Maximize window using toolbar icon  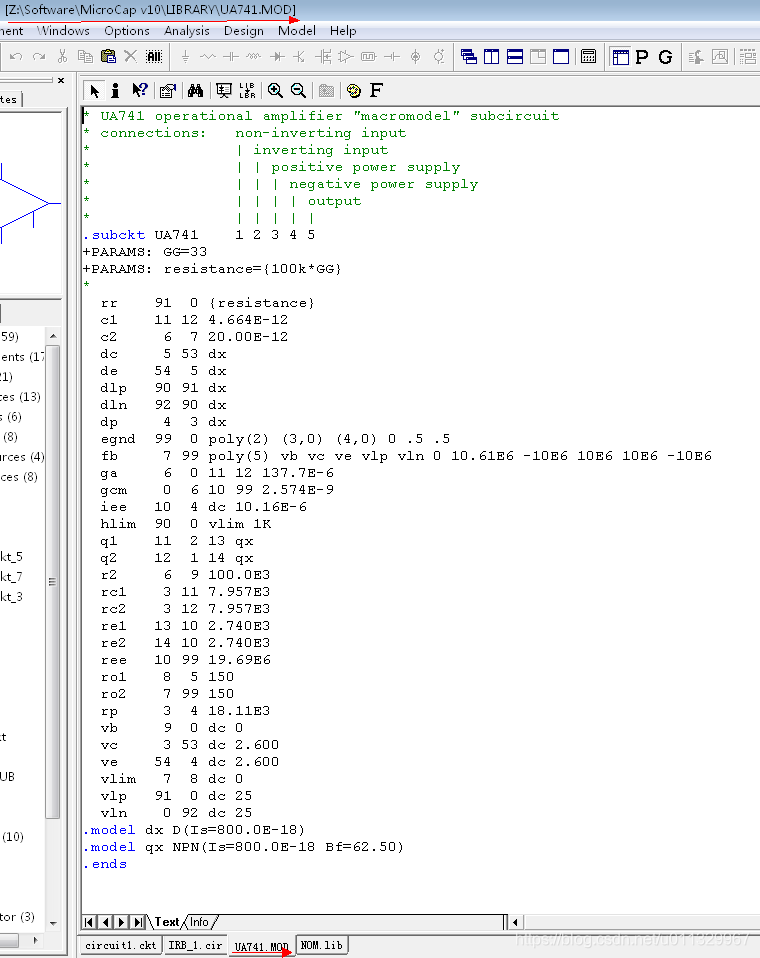coord(561,57)
